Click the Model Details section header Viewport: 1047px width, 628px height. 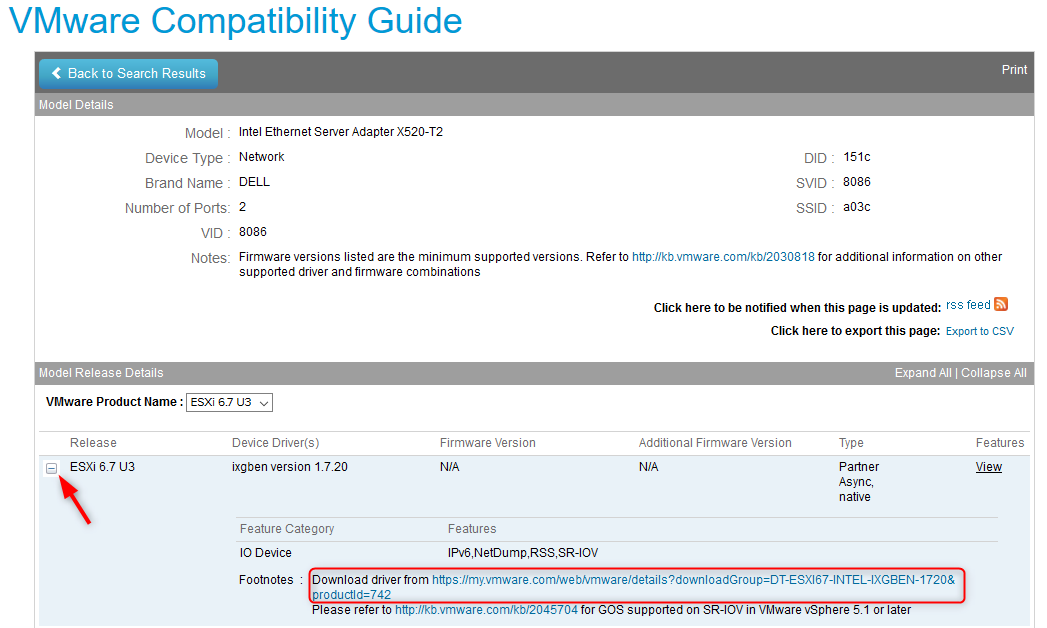76,105
